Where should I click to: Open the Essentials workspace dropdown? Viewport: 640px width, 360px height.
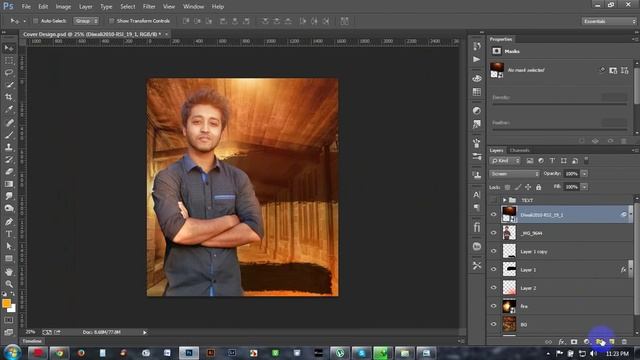click(x=609, y=21)
